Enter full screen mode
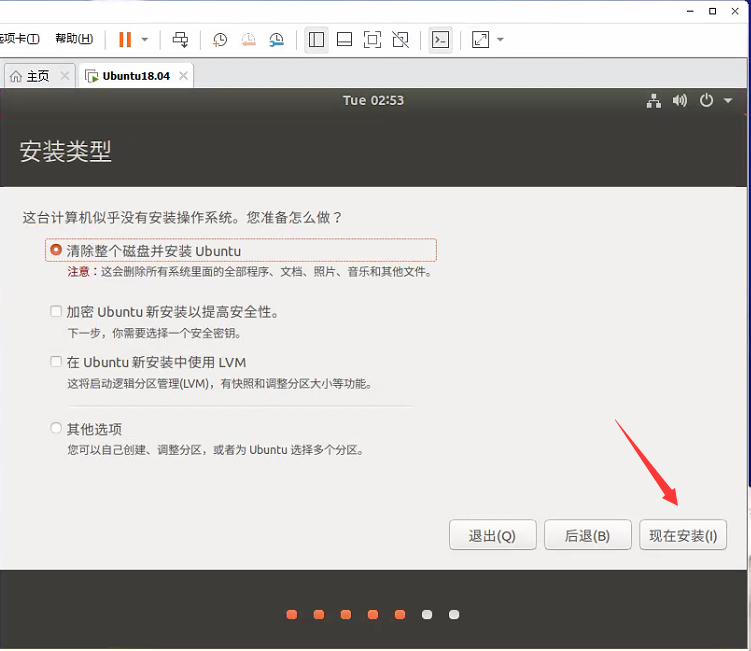Screen dimensions: 751x651 click(372, 39)
